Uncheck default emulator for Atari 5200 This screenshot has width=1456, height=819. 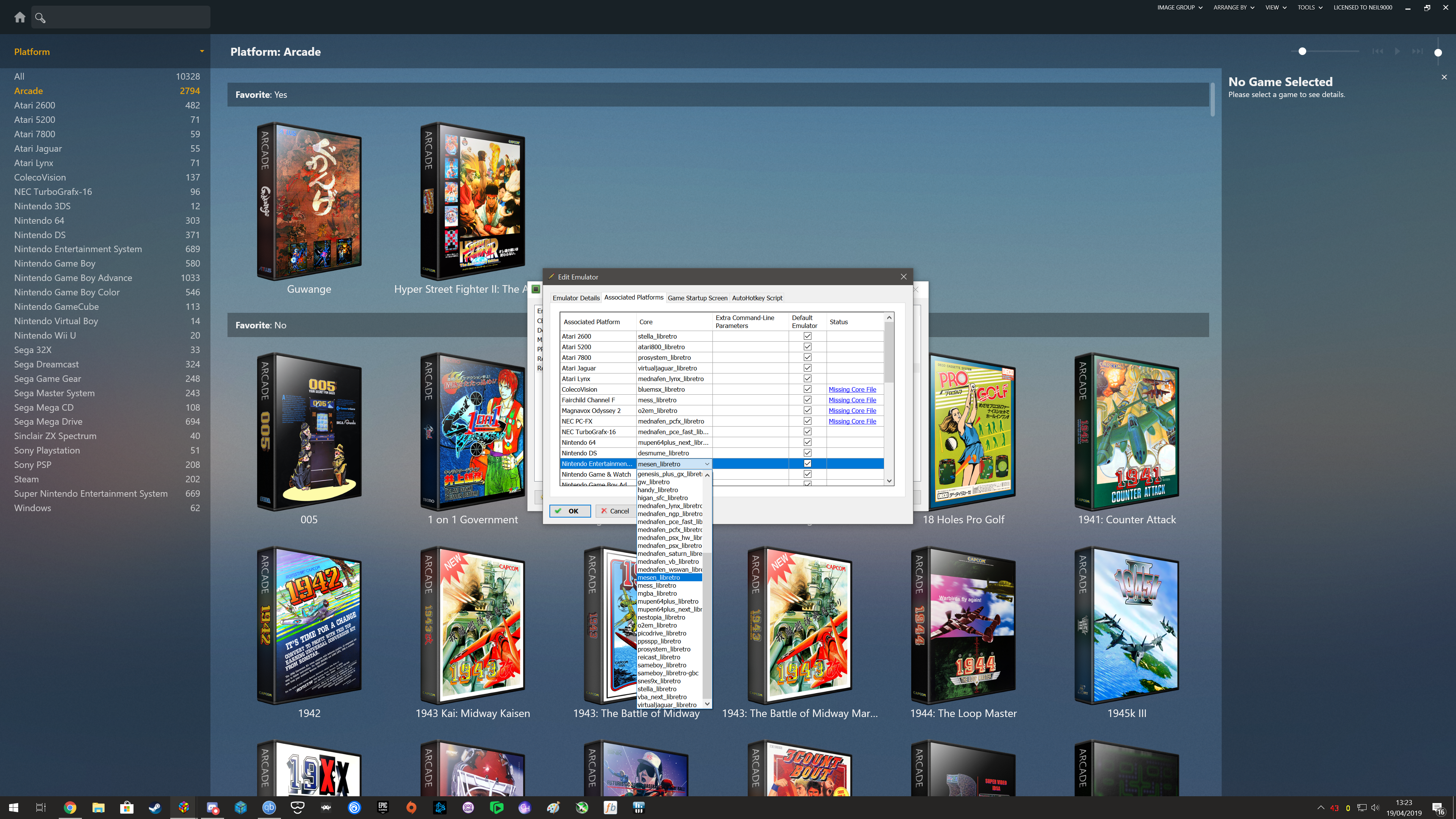point(807,347)
